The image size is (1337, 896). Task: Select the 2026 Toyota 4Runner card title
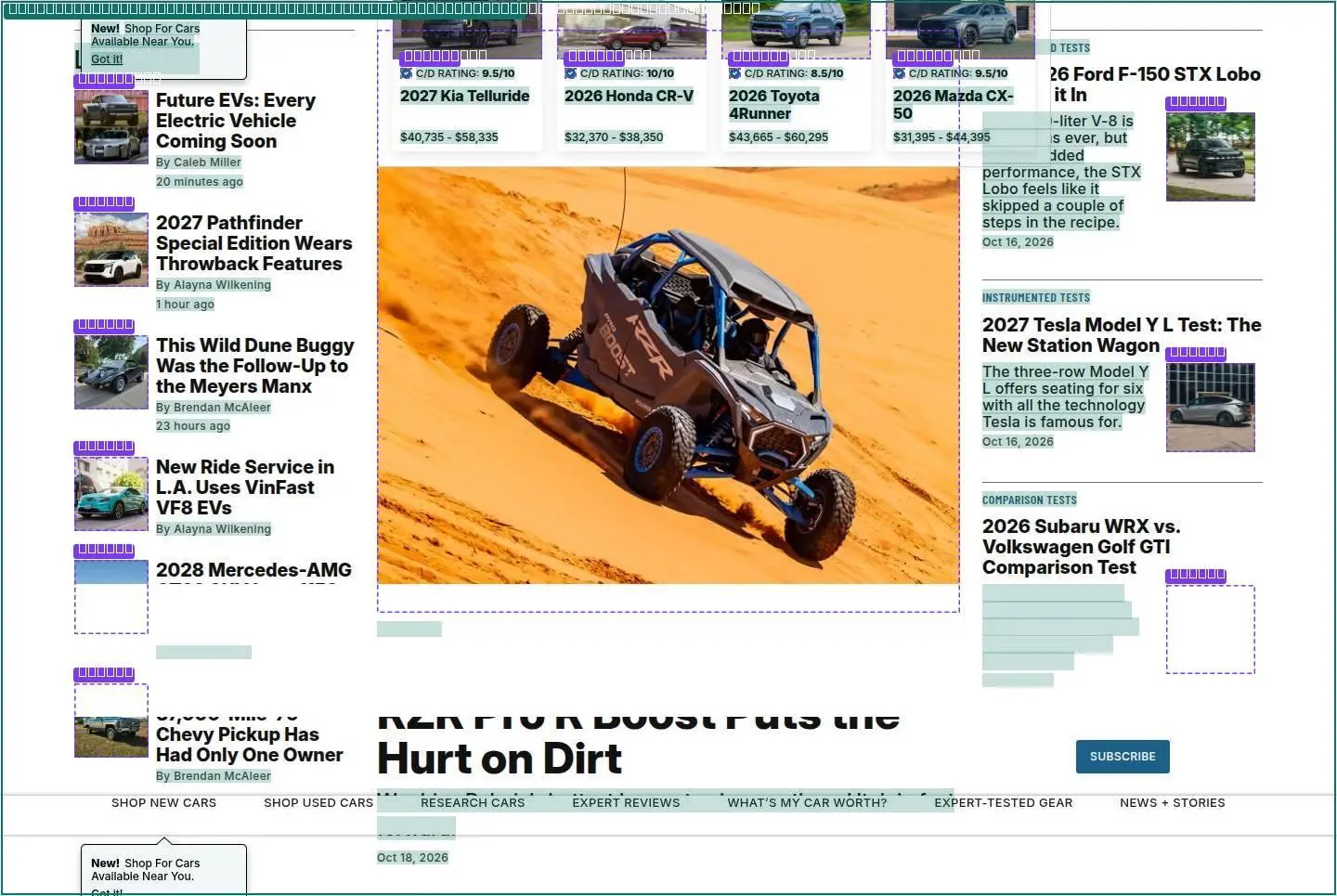(774, 105)
